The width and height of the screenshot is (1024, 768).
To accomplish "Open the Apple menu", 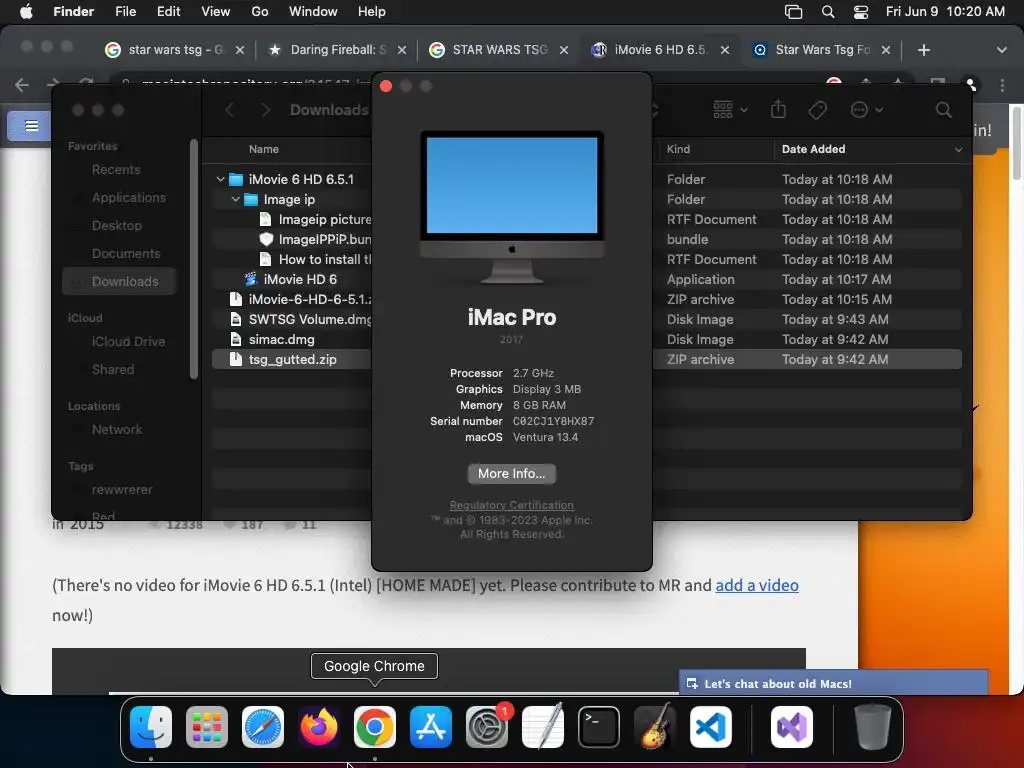I will pos(26,12).
